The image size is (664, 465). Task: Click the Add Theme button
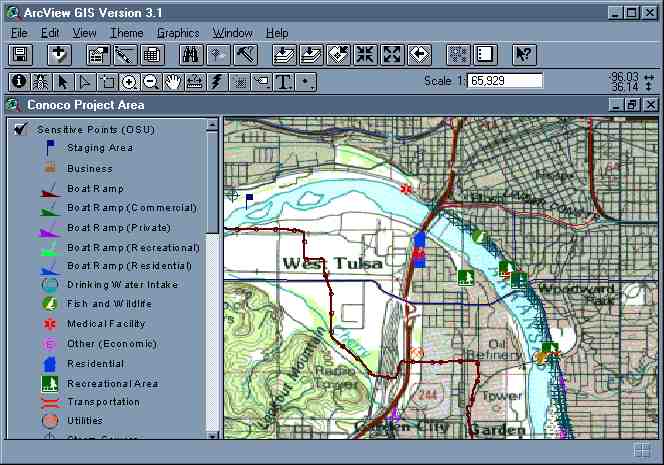click(59, 55)
